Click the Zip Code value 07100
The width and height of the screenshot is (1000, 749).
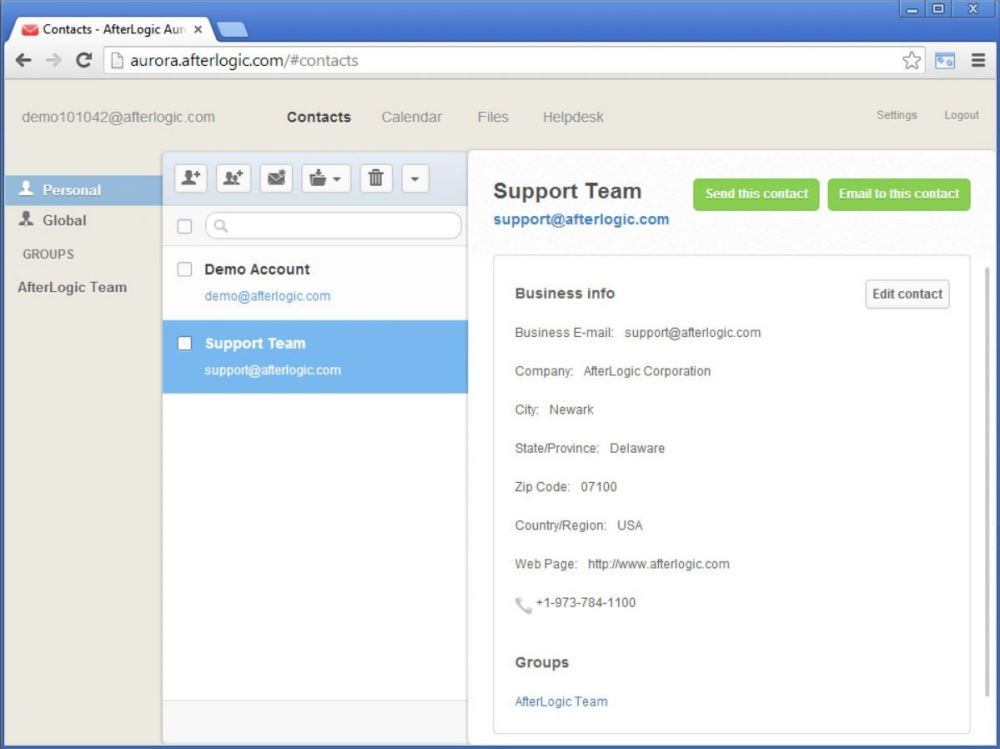pos(599,487)
